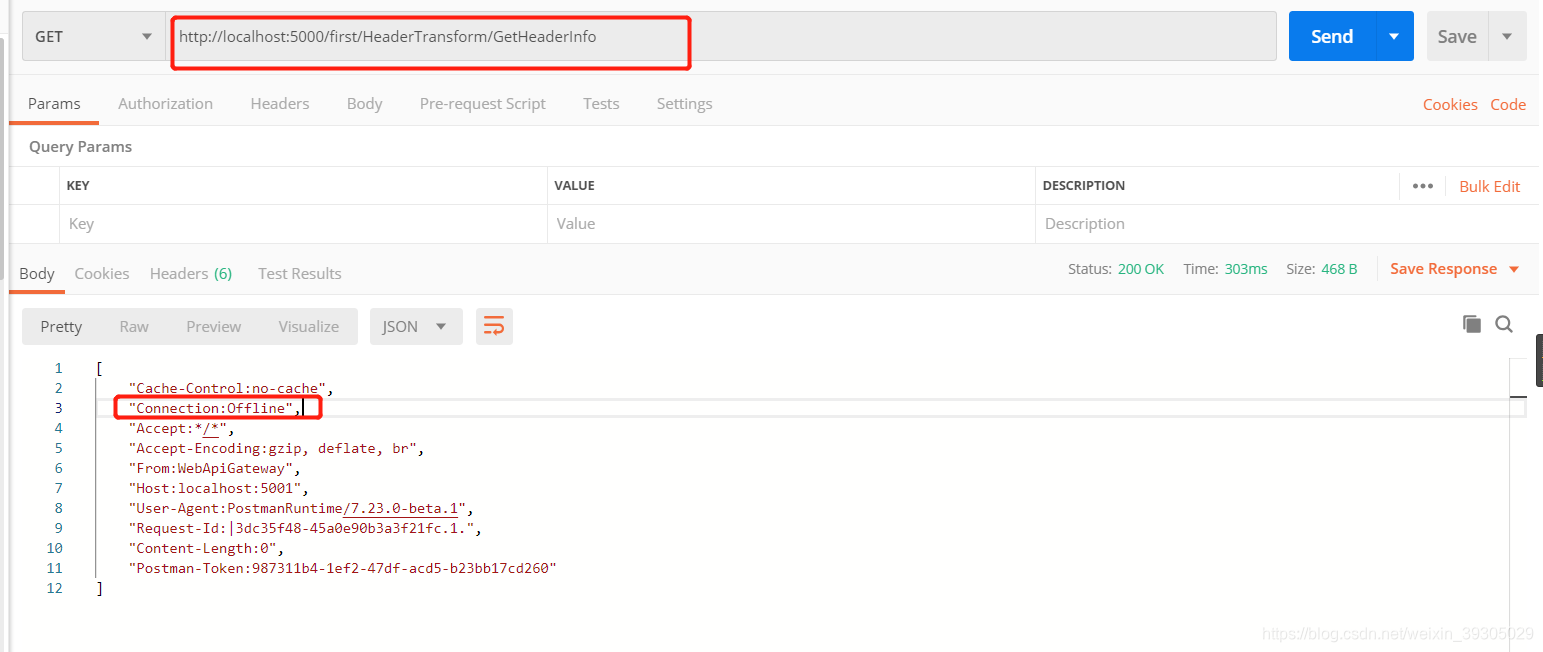Switch to Bulk Edit mode

[x=1489, y=186]
